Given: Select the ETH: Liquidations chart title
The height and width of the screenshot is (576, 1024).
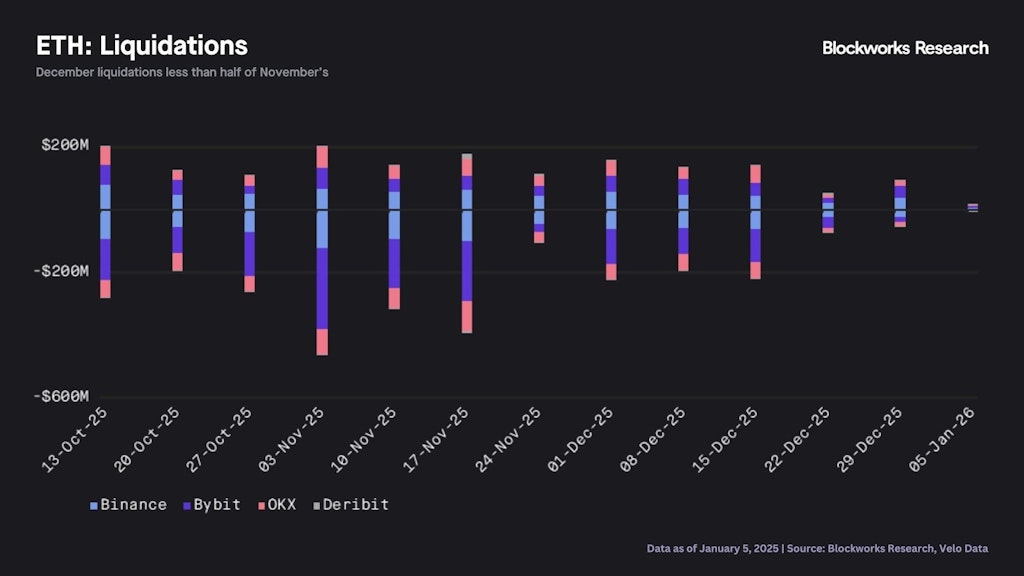Looking at the screenshot, I should click(x=142, y=46).
